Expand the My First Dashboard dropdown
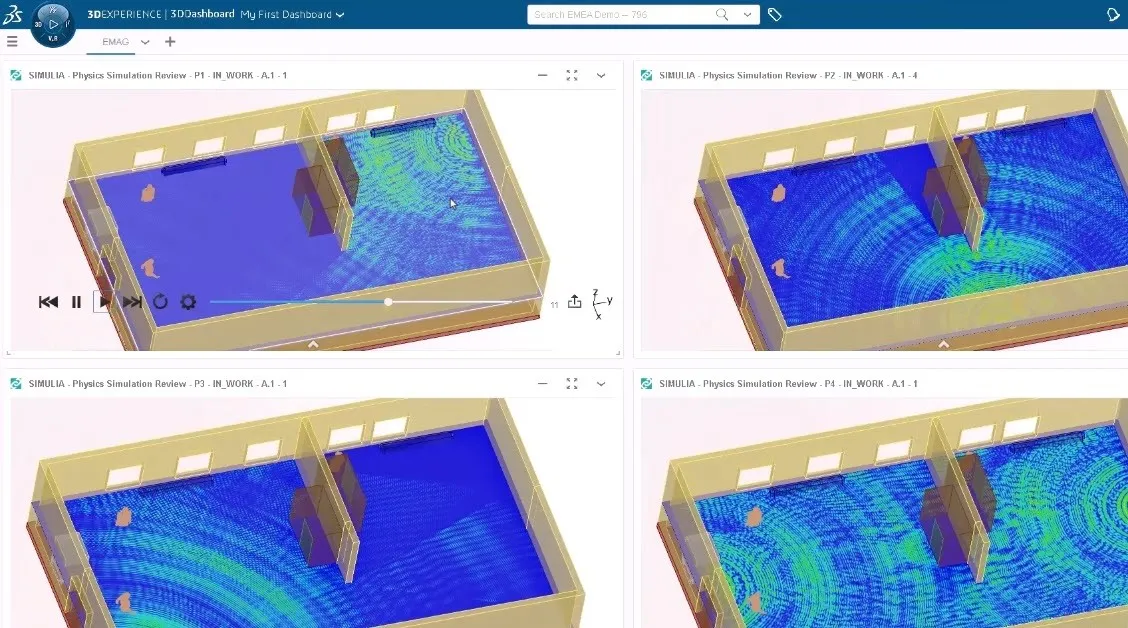Screen dimensions: 1128x628 pos(340,15)
